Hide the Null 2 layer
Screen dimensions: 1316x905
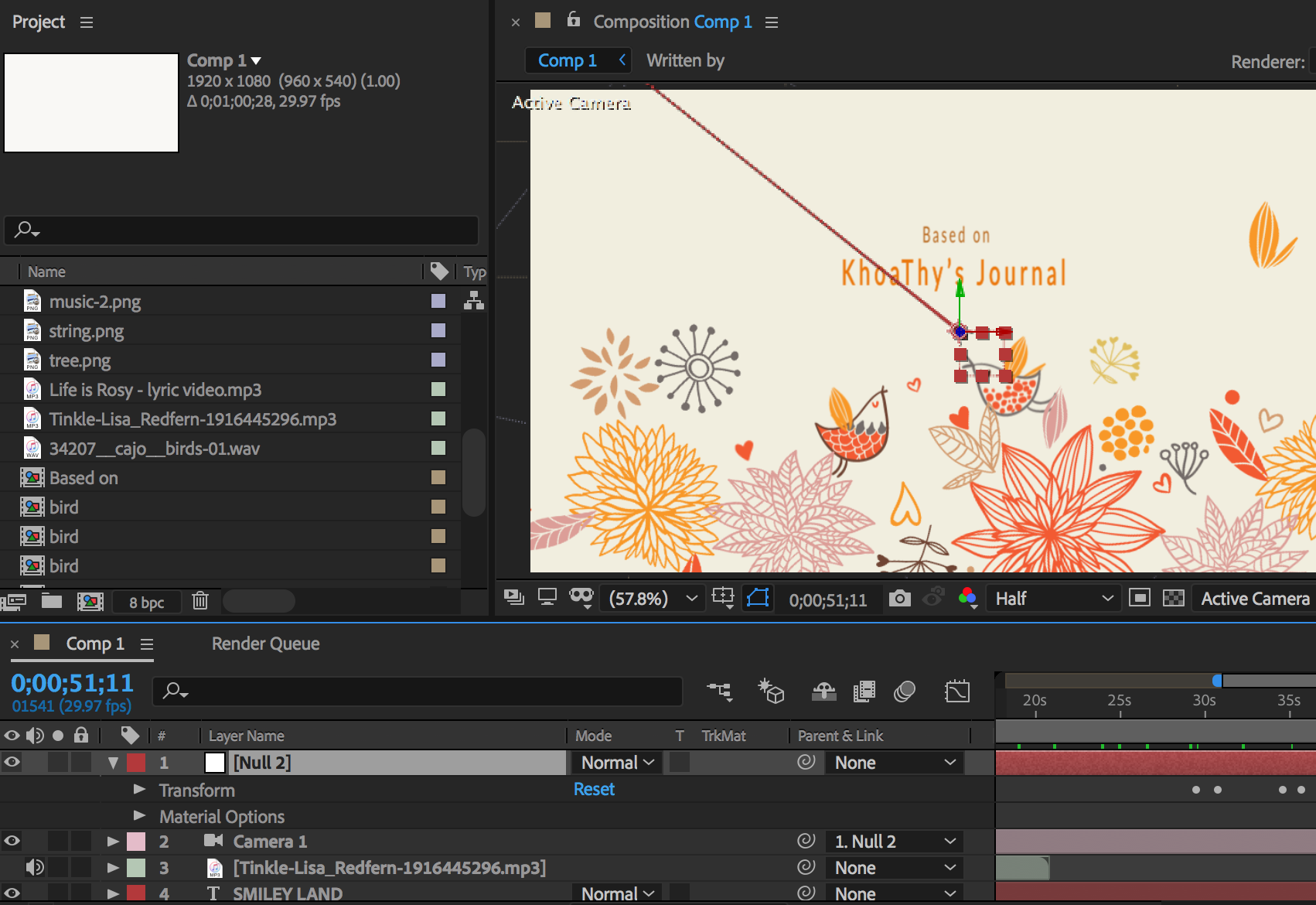[12, 762]
